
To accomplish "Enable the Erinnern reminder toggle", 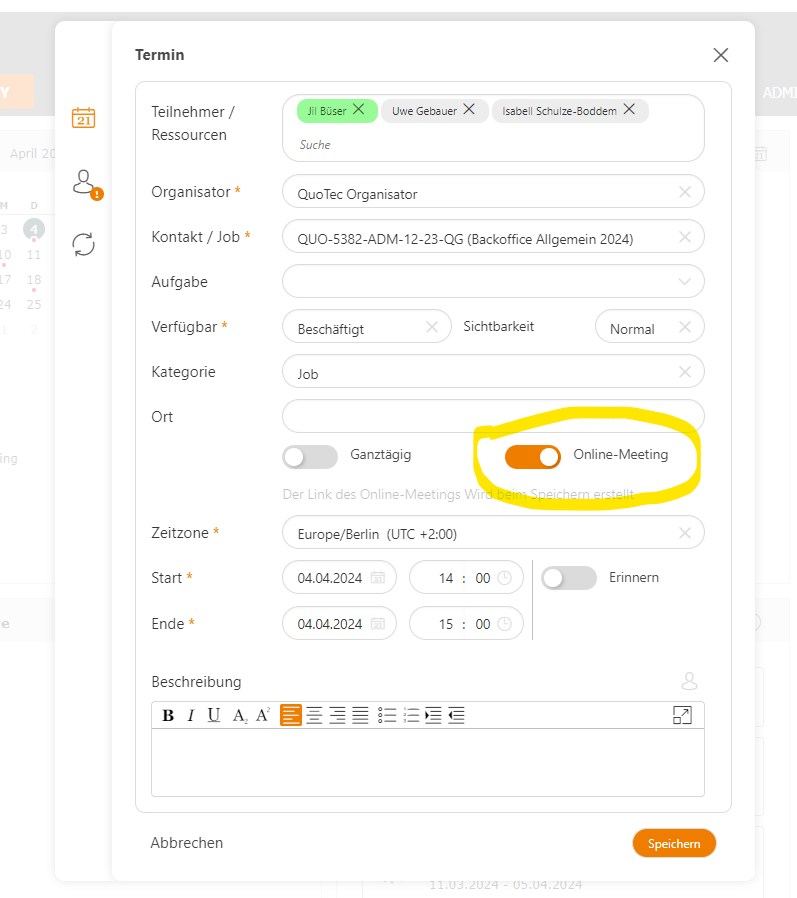I will click(569, 578).
